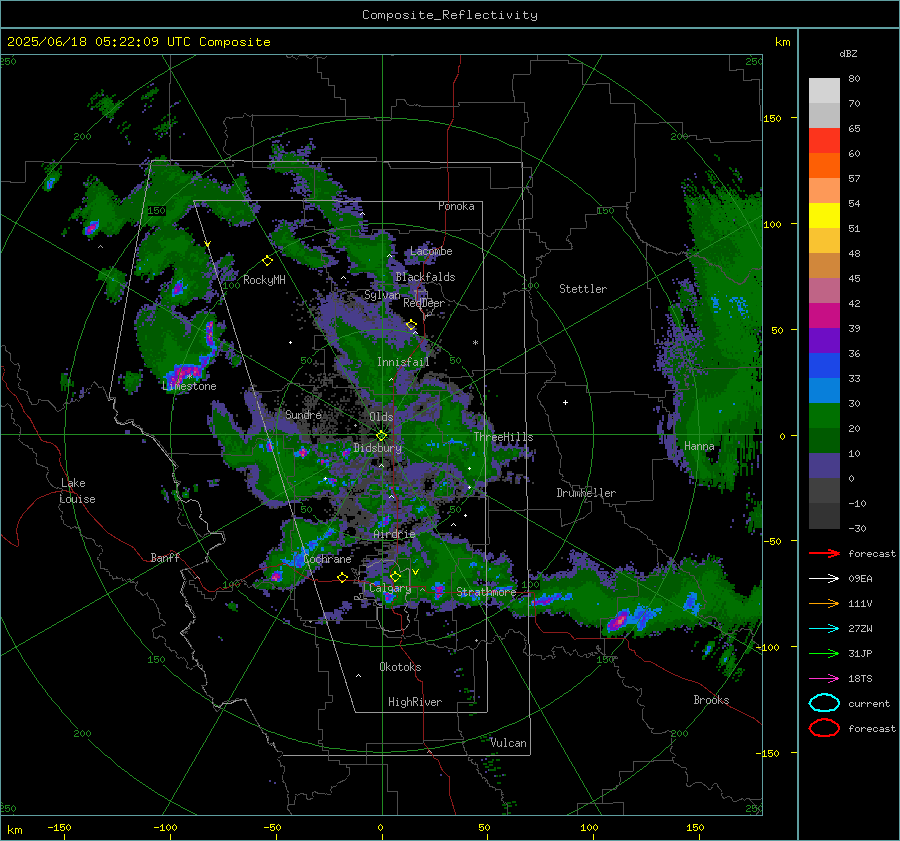Click the green 31JP arrow symbol

[x=824, y=653]
